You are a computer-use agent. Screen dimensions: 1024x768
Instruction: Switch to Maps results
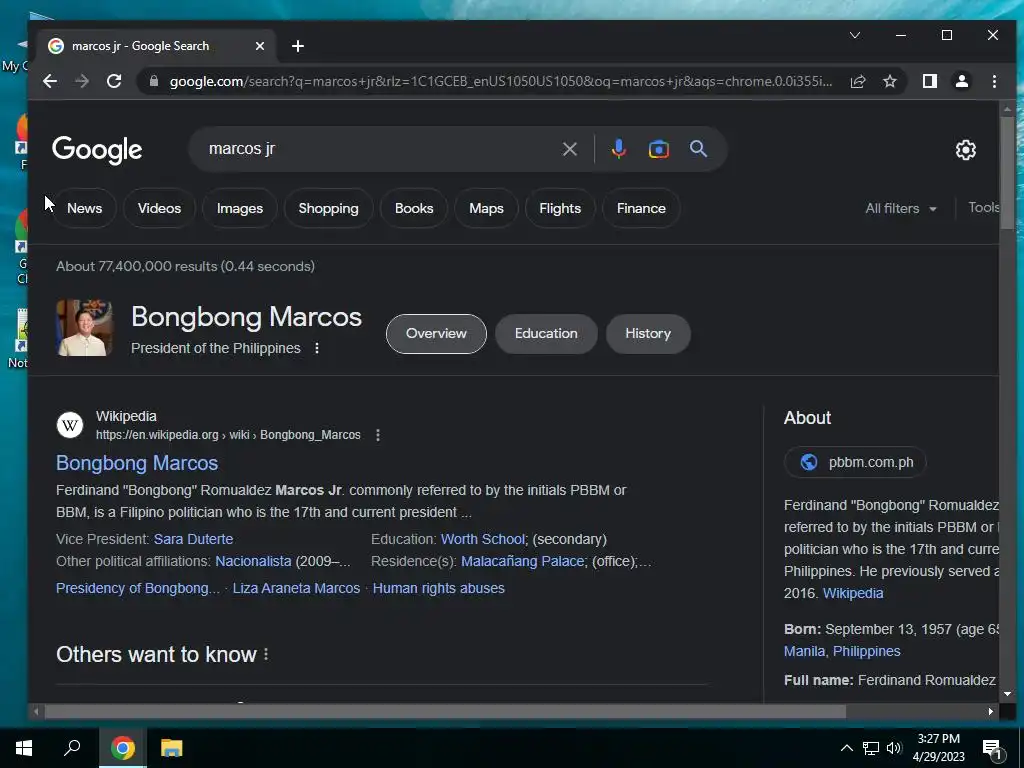click(x=487, y=208)
